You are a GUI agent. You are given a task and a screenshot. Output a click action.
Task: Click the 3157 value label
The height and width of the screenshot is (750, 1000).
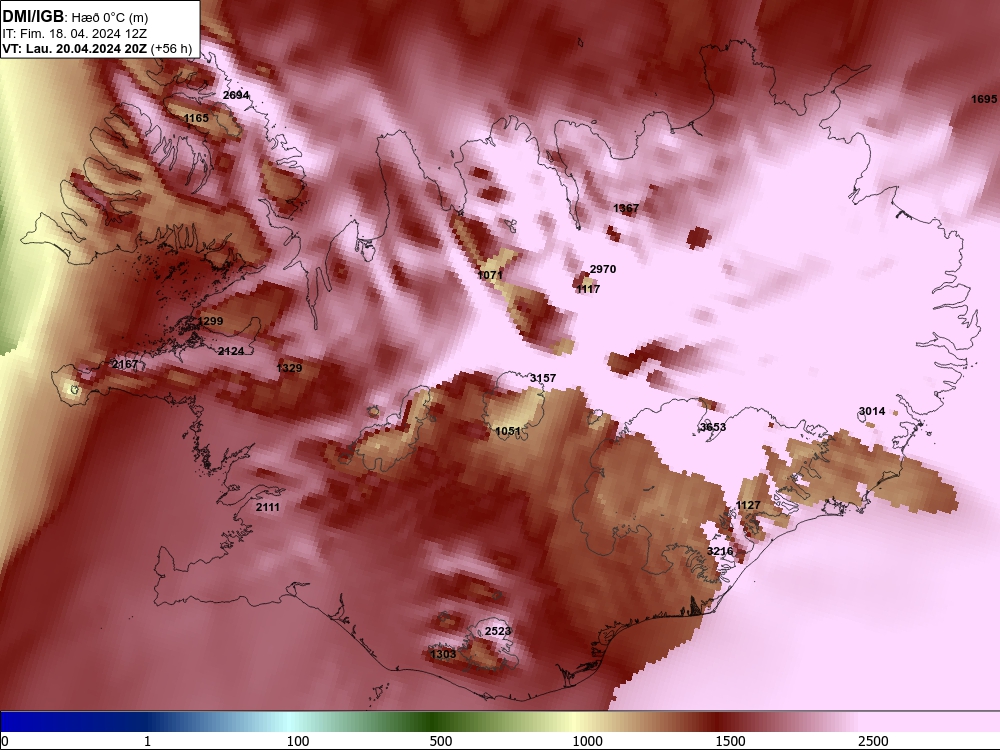pos(543,378)
